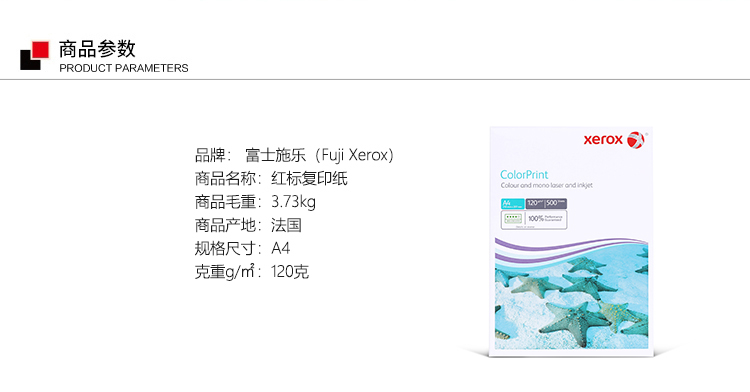
Task: Select the 规格尺寸 A4 line
Action: 242,249
